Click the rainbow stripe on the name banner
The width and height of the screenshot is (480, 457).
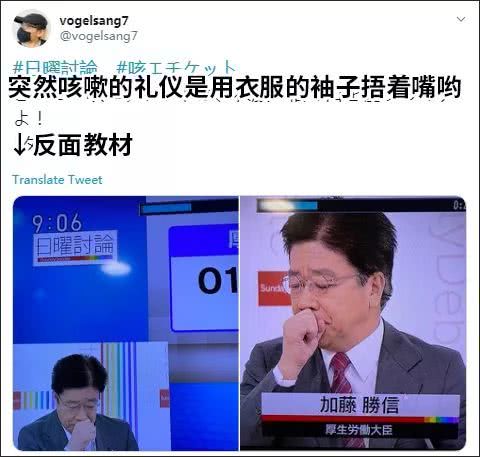point(441,420)
